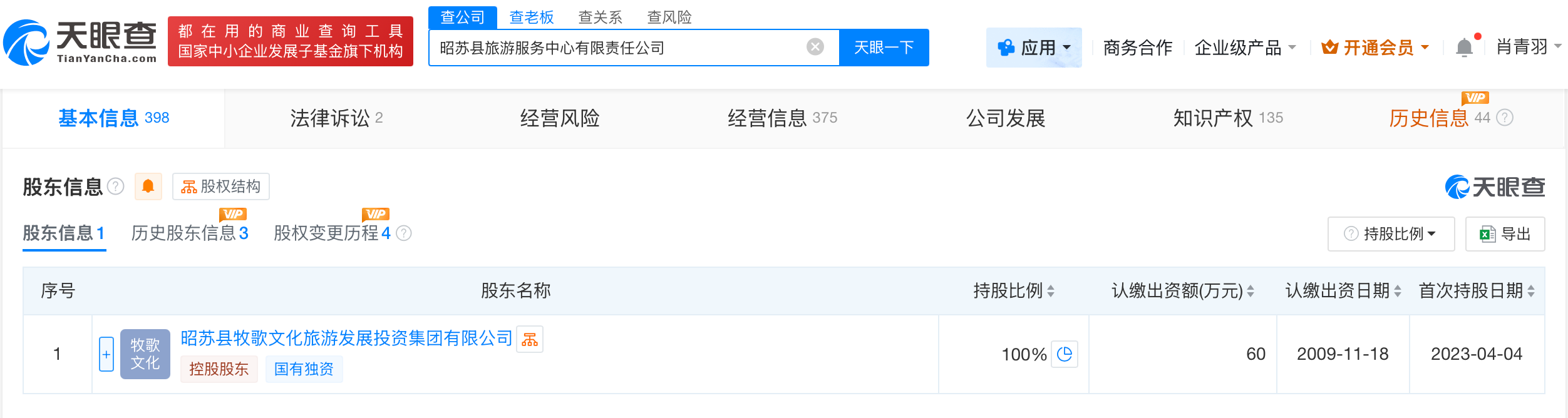Open the 持股比例 dropdown

click(x=1391, y=234)
